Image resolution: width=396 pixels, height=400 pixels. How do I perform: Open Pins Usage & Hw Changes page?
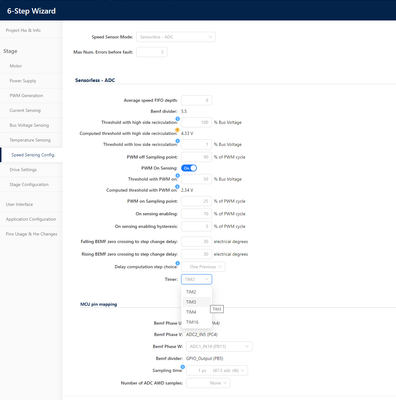click(x=31, y=234)
